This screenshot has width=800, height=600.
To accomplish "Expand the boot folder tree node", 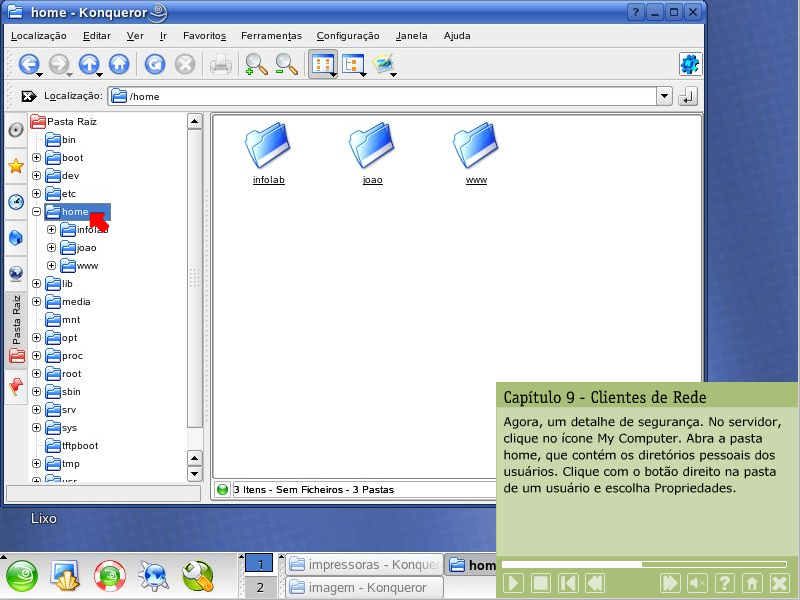I will 37,158.
